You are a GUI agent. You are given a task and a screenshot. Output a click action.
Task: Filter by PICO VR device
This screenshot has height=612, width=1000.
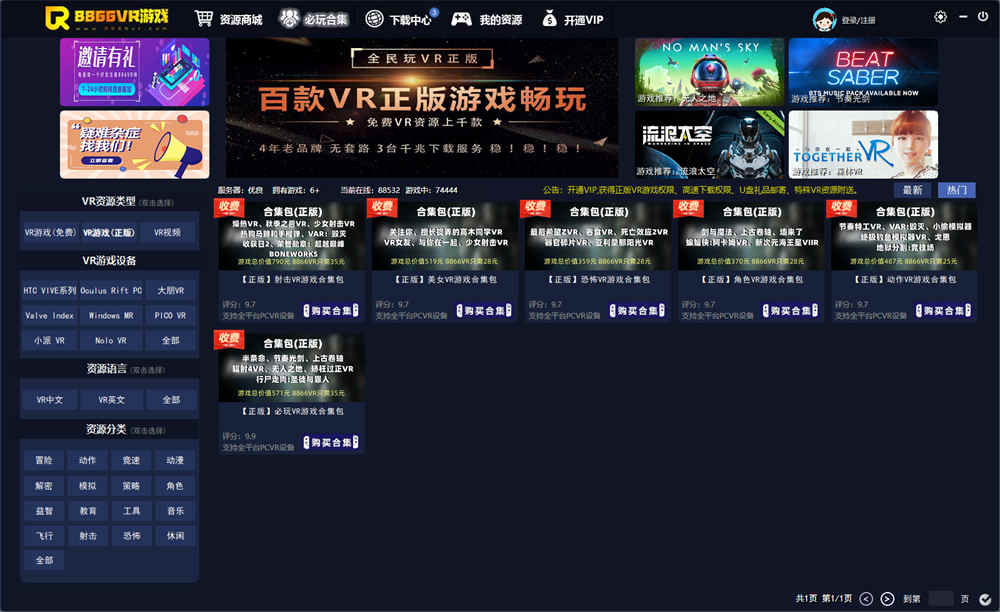click(x=170, y=316)
